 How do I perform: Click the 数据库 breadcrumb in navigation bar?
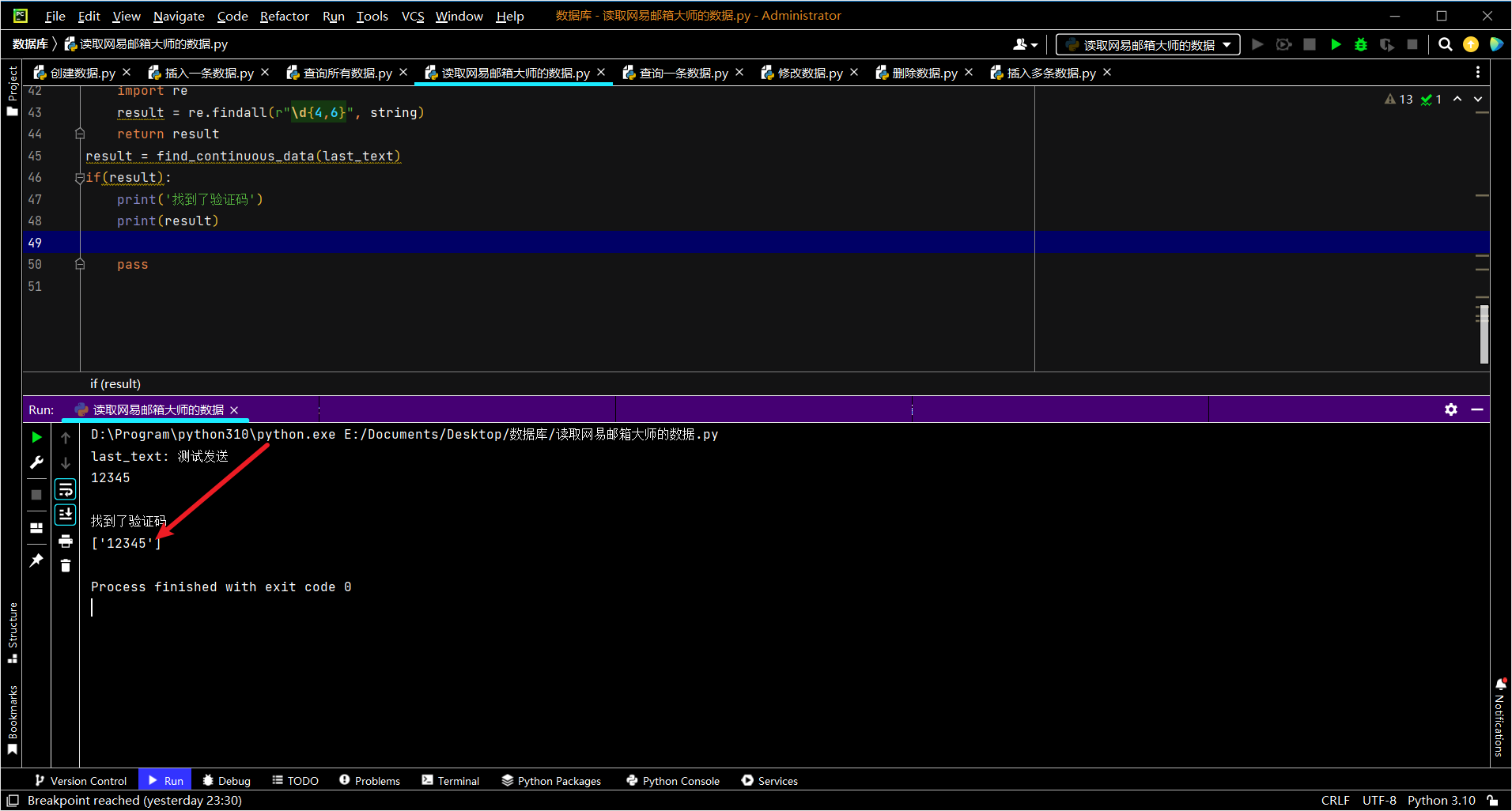(x=30, y=44)
